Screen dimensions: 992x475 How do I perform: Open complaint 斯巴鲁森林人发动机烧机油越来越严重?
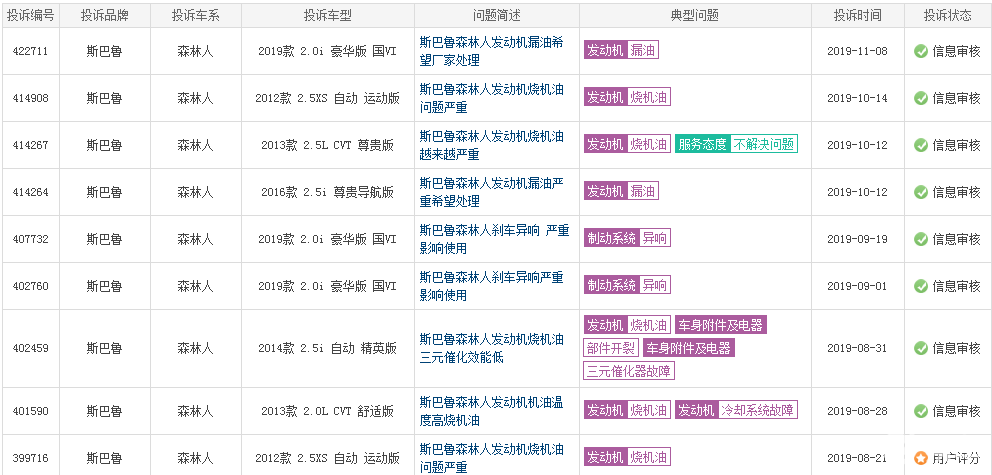pyautogui.click(x=492, y=145)
